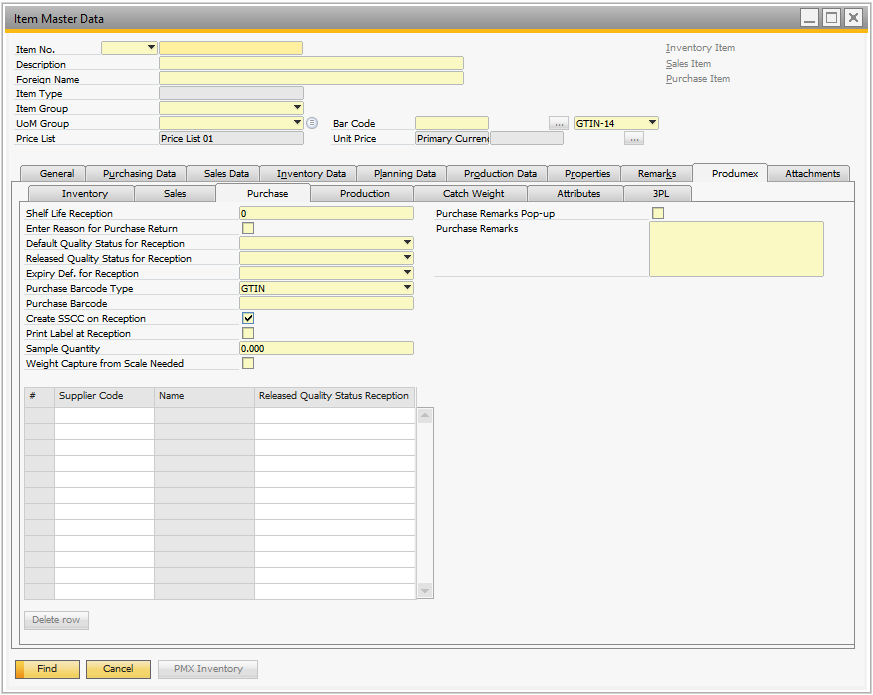Maximize the Item Master Data window
This screenshot has height=695, width=873.
point(832,18)
